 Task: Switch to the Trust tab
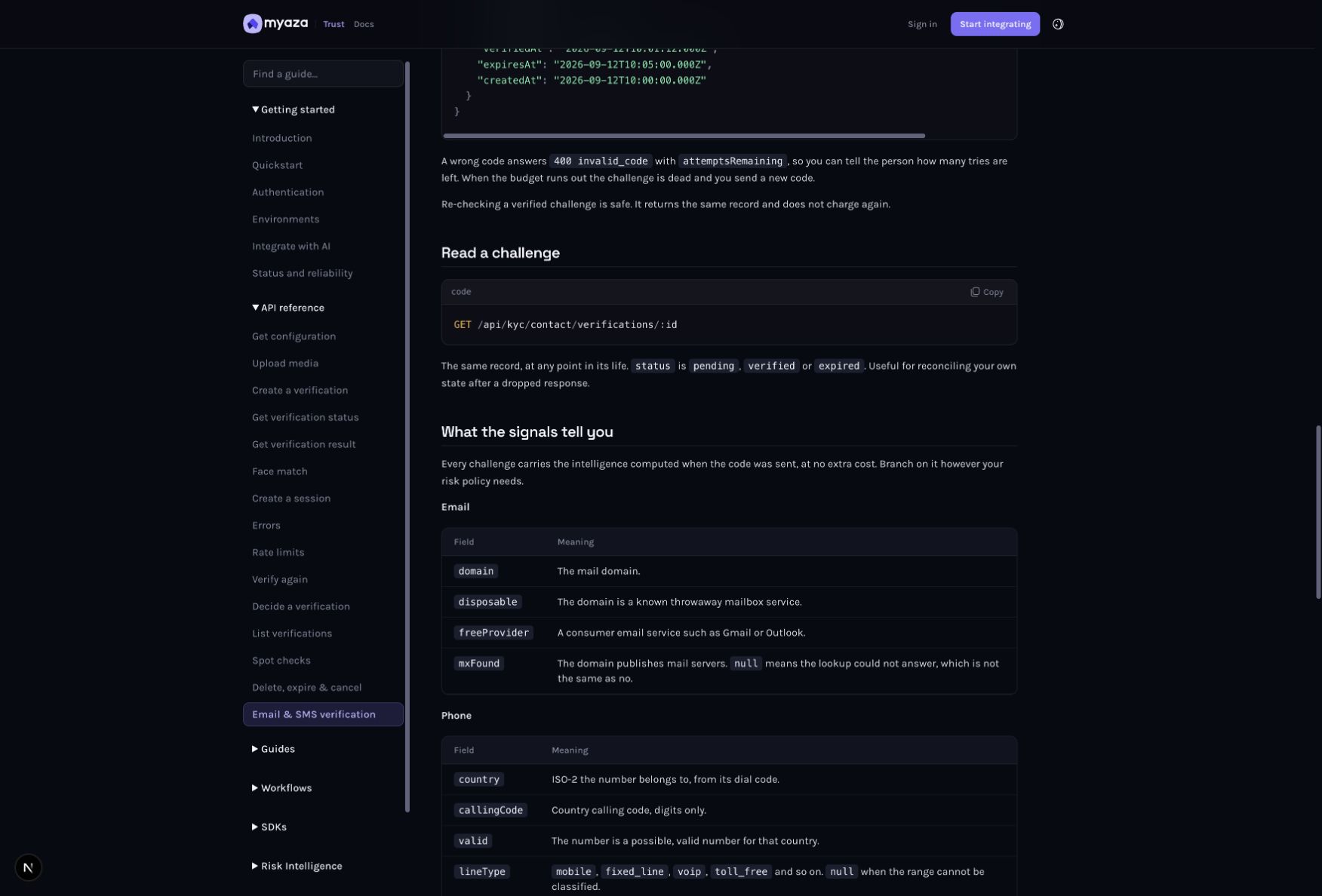(x=334, y=24)
